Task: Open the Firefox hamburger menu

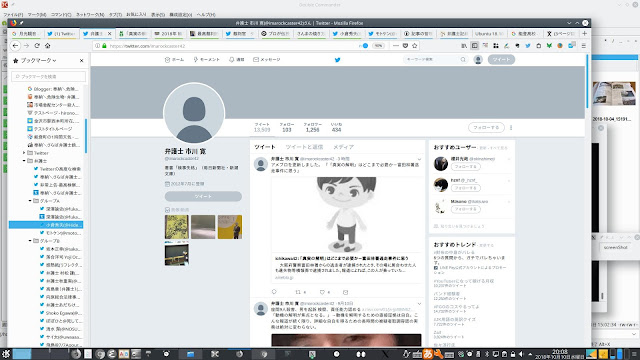Action: (x=584, y=46)
